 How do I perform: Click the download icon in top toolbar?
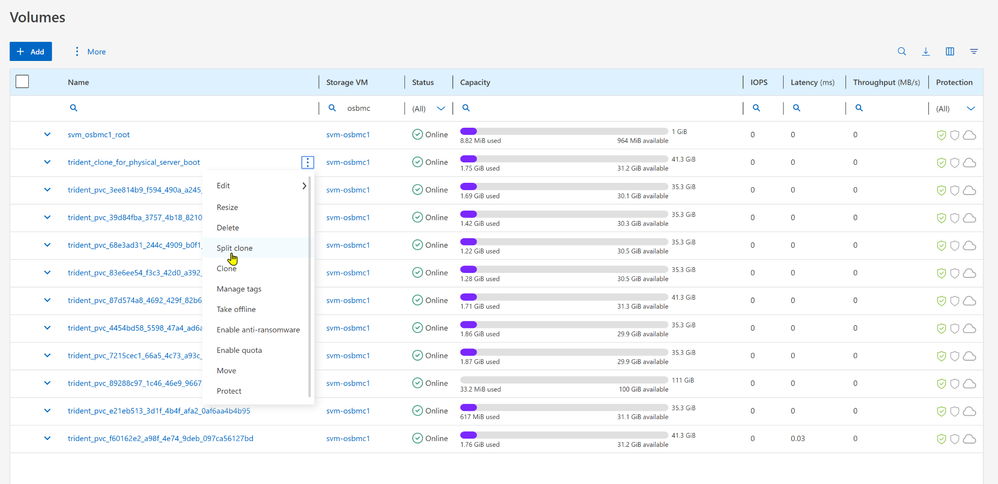coord(925,51)
